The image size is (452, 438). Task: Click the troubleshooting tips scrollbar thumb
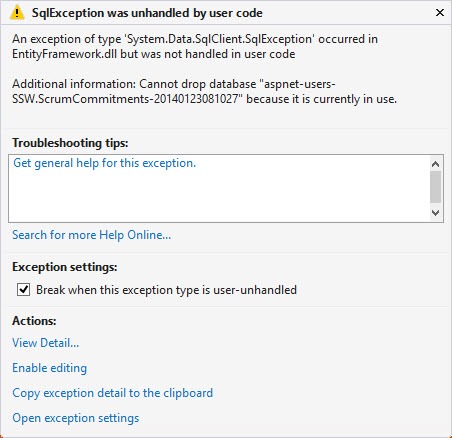[435, 187]
